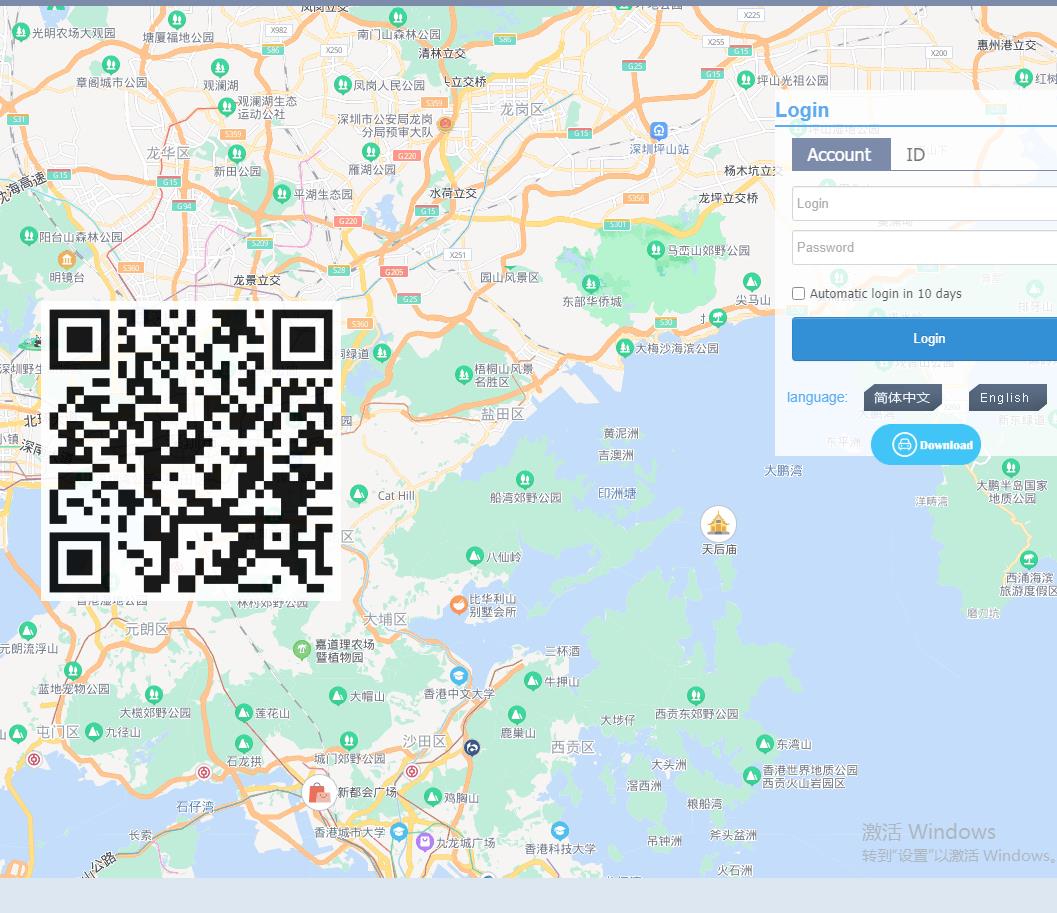Click the 船湾郊野公园 park icon
The height and width of the screenshot is (913, 1057).
click(x=524, y=479)
